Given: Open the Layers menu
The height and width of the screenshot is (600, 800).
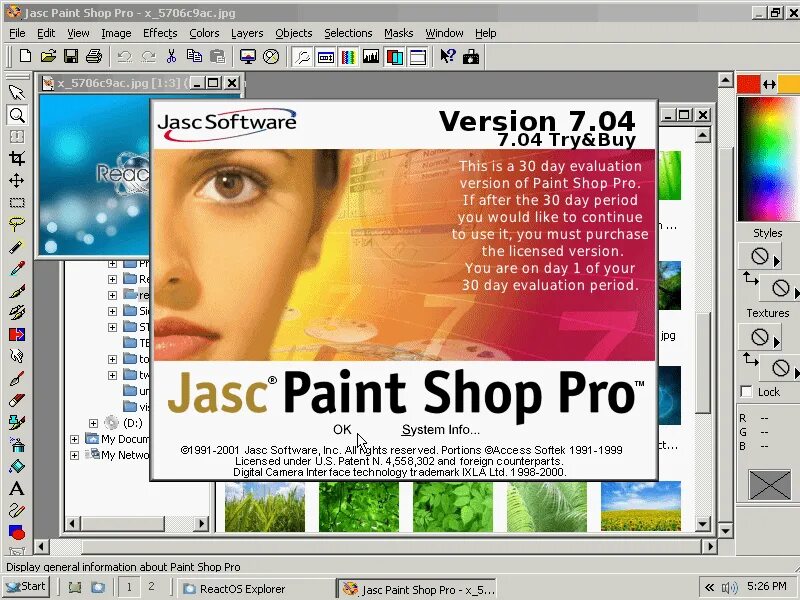Looking at the screenshot, I should 247,33.
